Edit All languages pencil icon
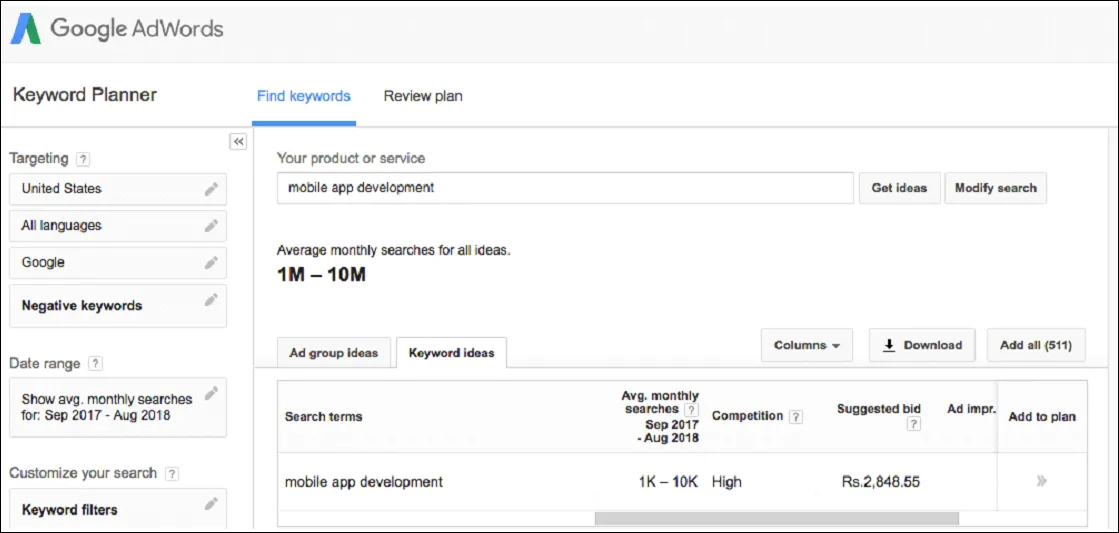This screenshot has width=1119, height=533. tap(211, 225)
